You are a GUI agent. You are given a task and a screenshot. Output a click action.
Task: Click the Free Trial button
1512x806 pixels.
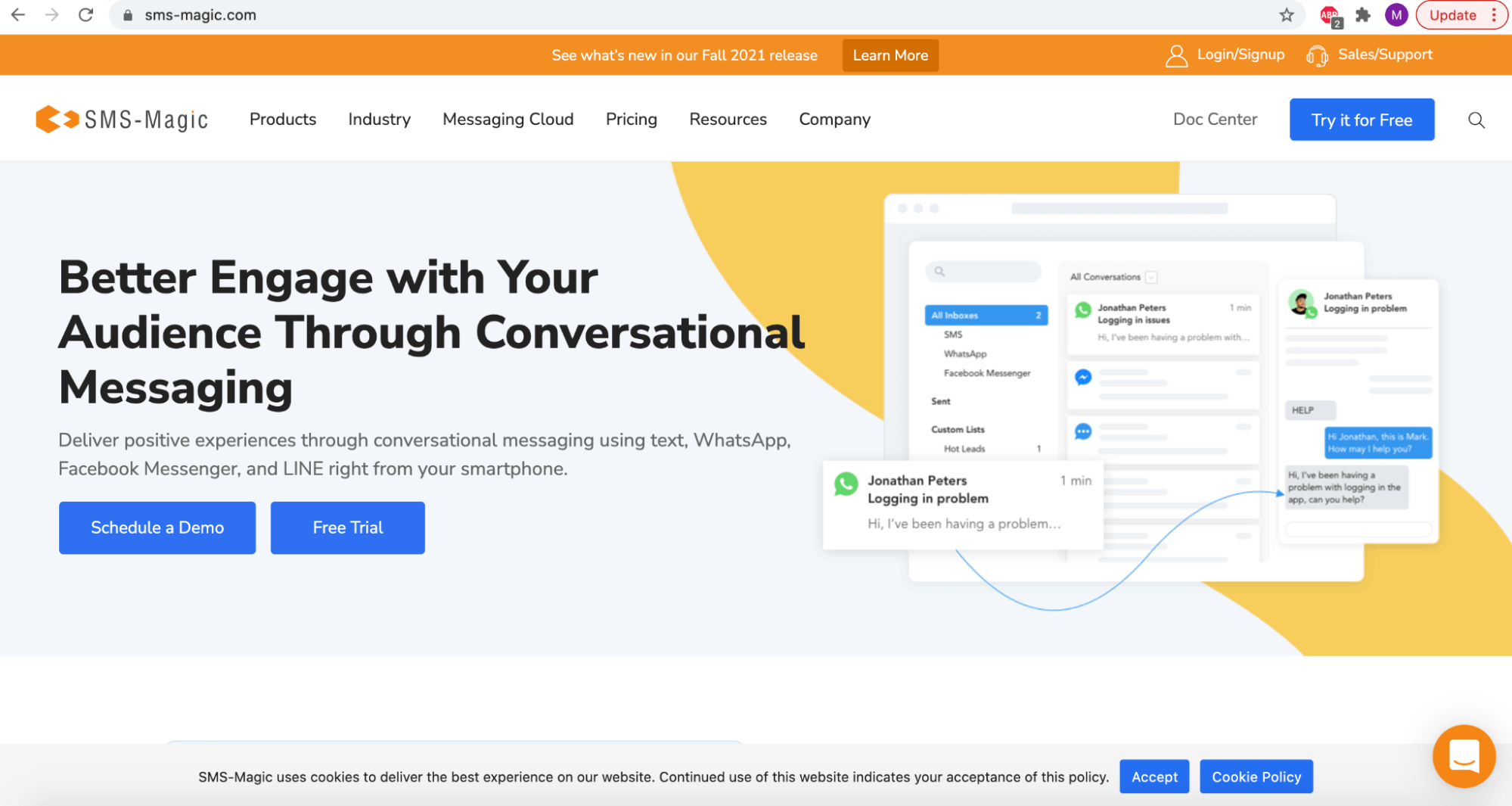click(347, 527)
